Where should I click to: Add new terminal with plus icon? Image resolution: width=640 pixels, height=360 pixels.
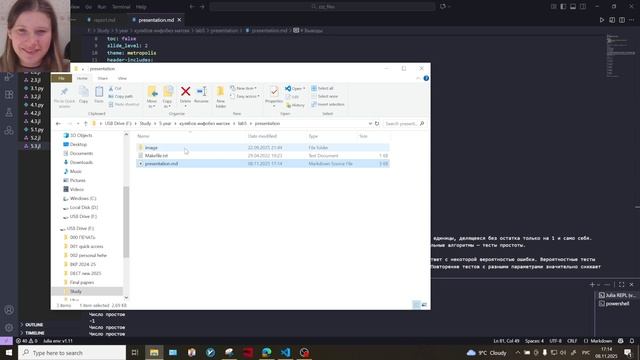tap(592, 284)
